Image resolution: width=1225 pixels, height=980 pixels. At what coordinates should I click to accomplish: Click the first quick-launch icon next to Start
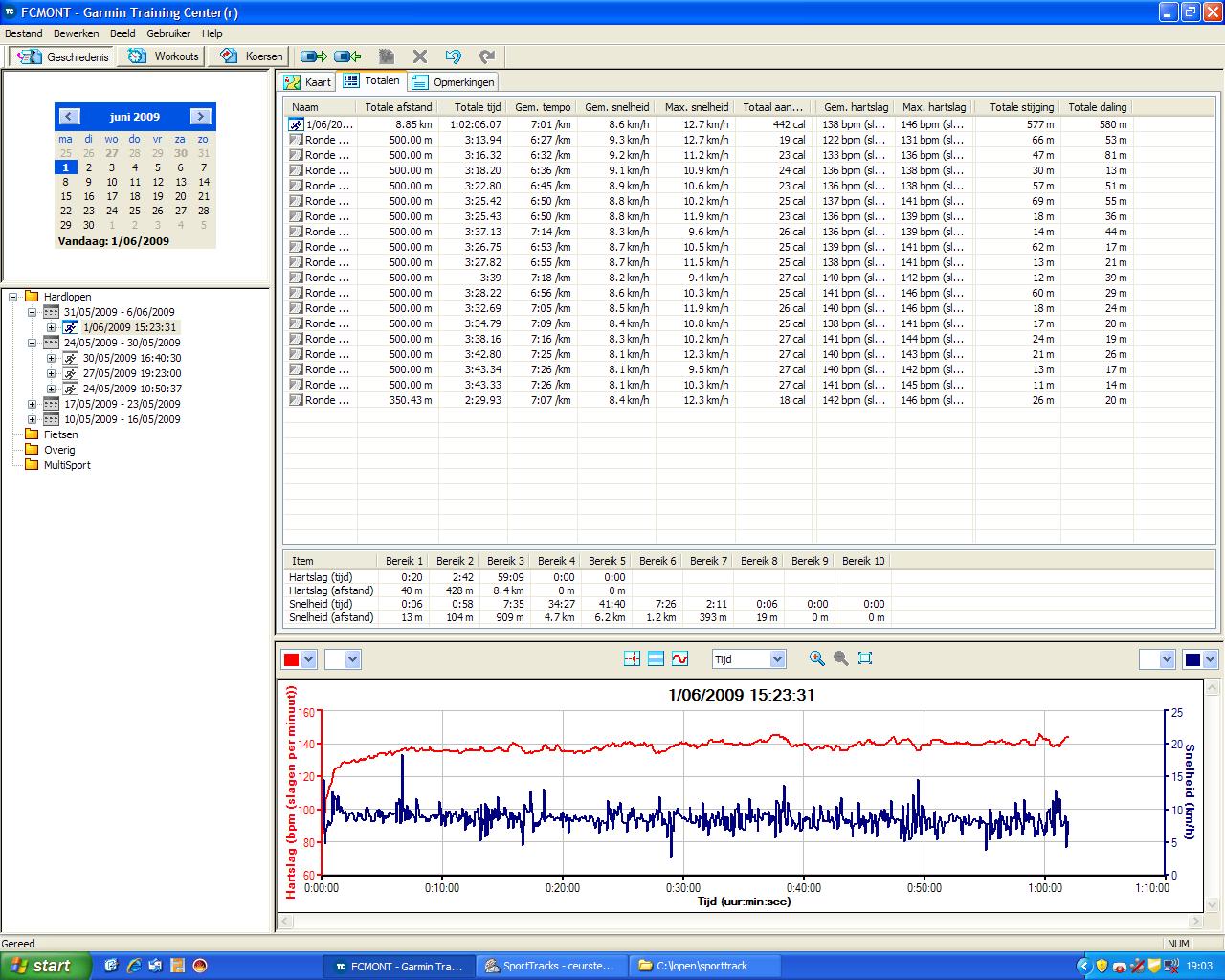112,966
